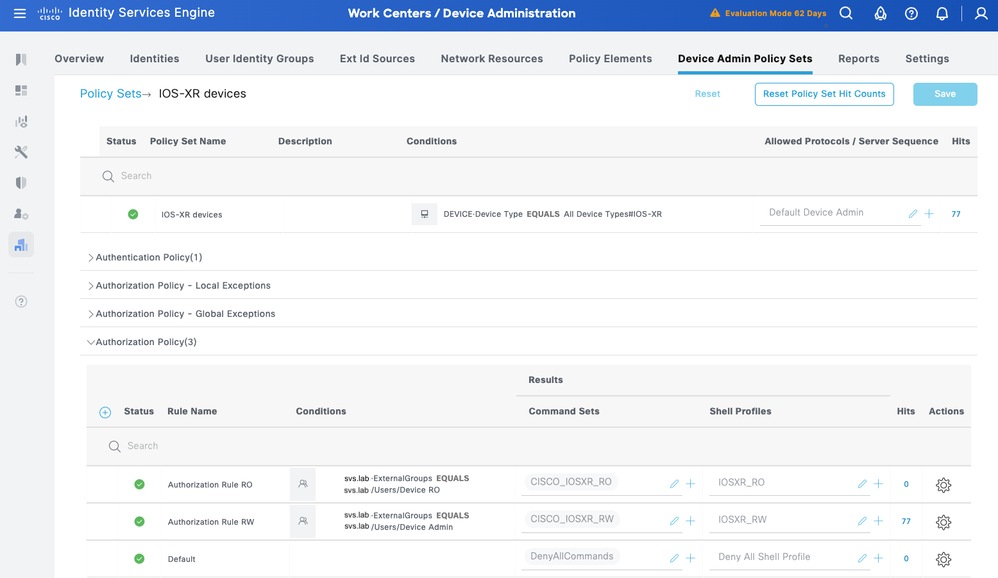Open the user account profile icon
Image resolution: width=998 pixels, height=578 pixels.
tap(981, 14)
